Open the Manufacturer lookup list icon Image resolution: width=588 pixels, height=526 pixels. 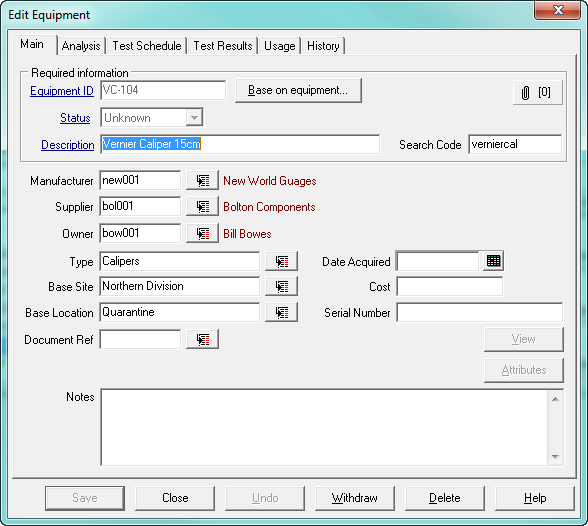[x=202, y=180]
